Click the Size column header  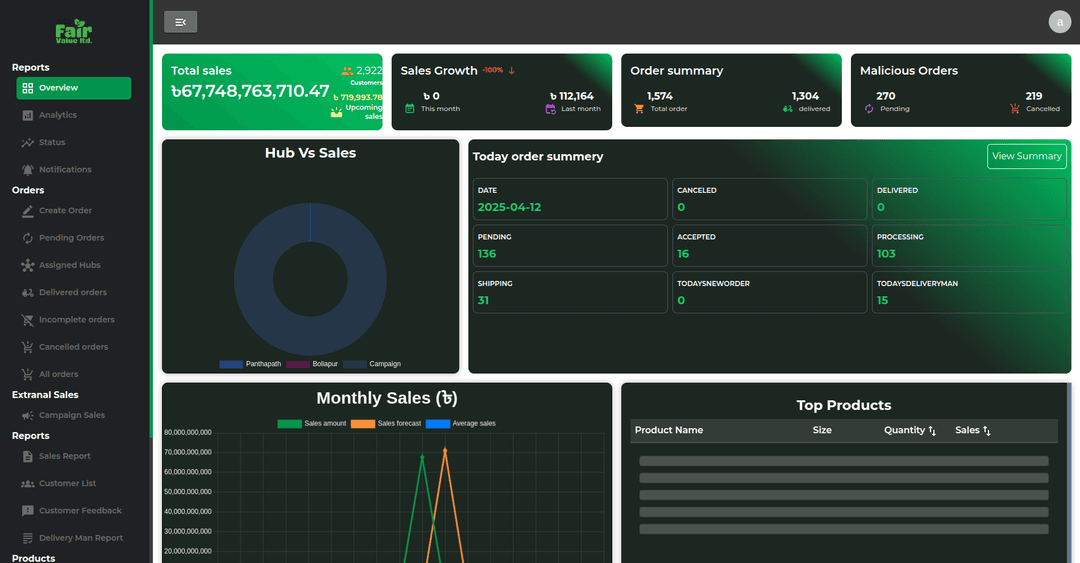pos(822,430)
